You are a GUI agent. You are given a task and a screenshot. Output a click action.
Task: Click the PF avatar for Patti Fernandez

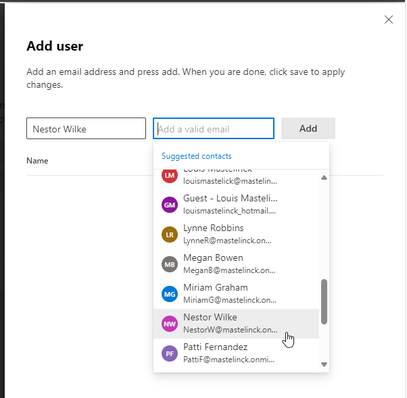(x=169, y=353)
